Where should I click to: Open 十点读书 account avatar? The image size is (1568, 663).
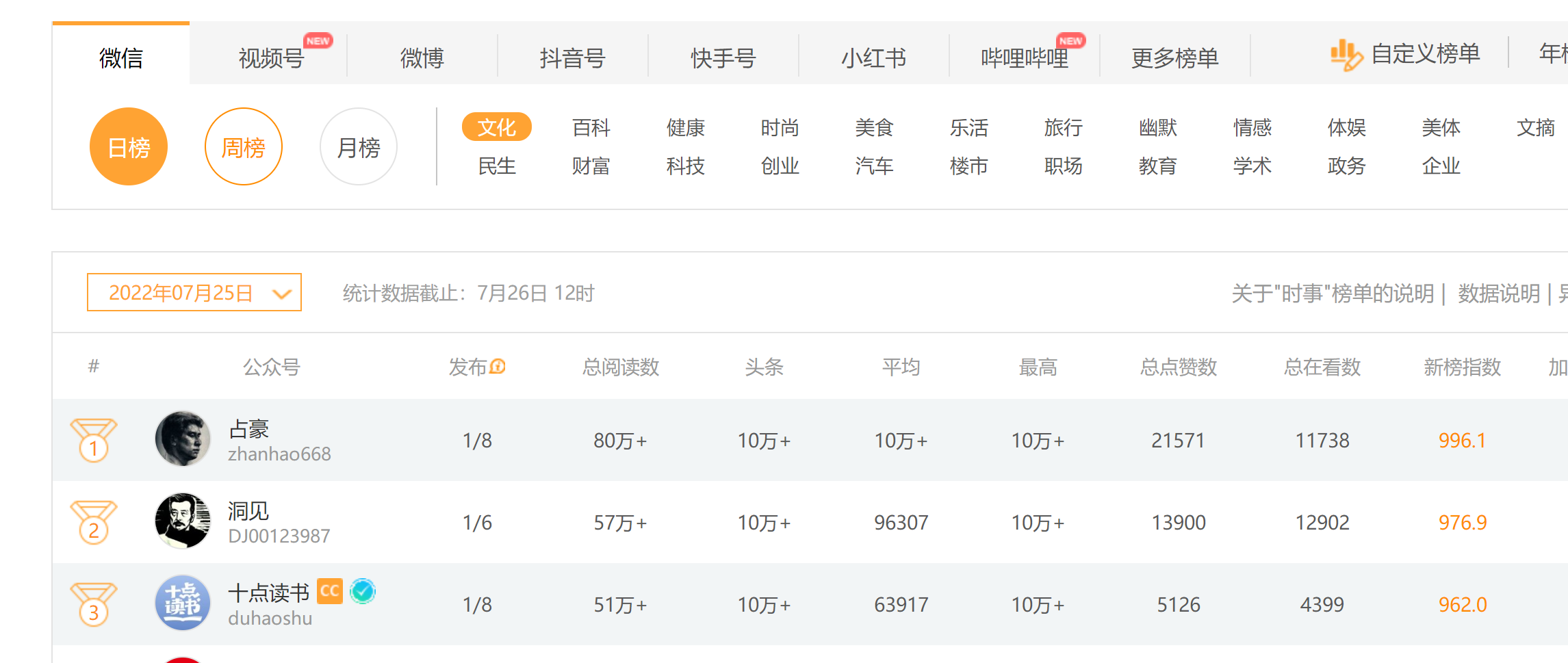point(183,603)
